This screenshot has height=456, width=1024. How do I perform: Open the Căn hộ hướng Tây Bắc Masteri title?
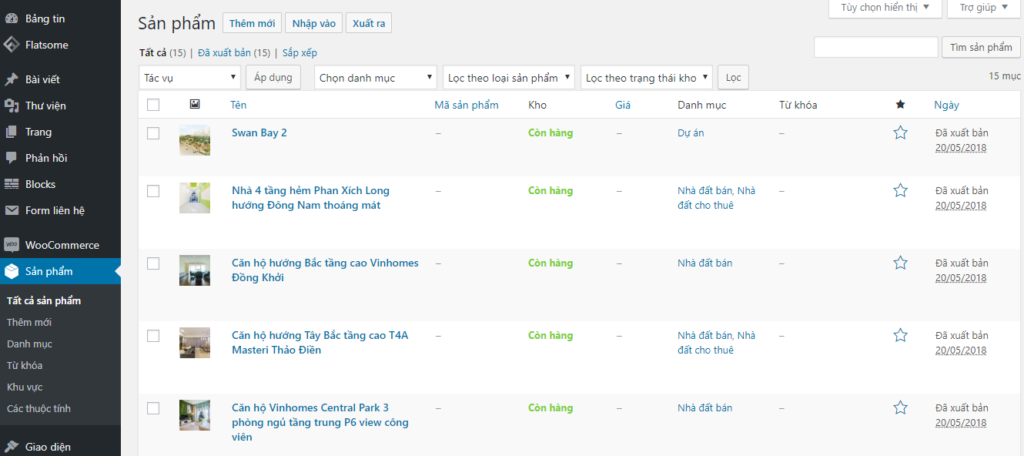point(320,342)
